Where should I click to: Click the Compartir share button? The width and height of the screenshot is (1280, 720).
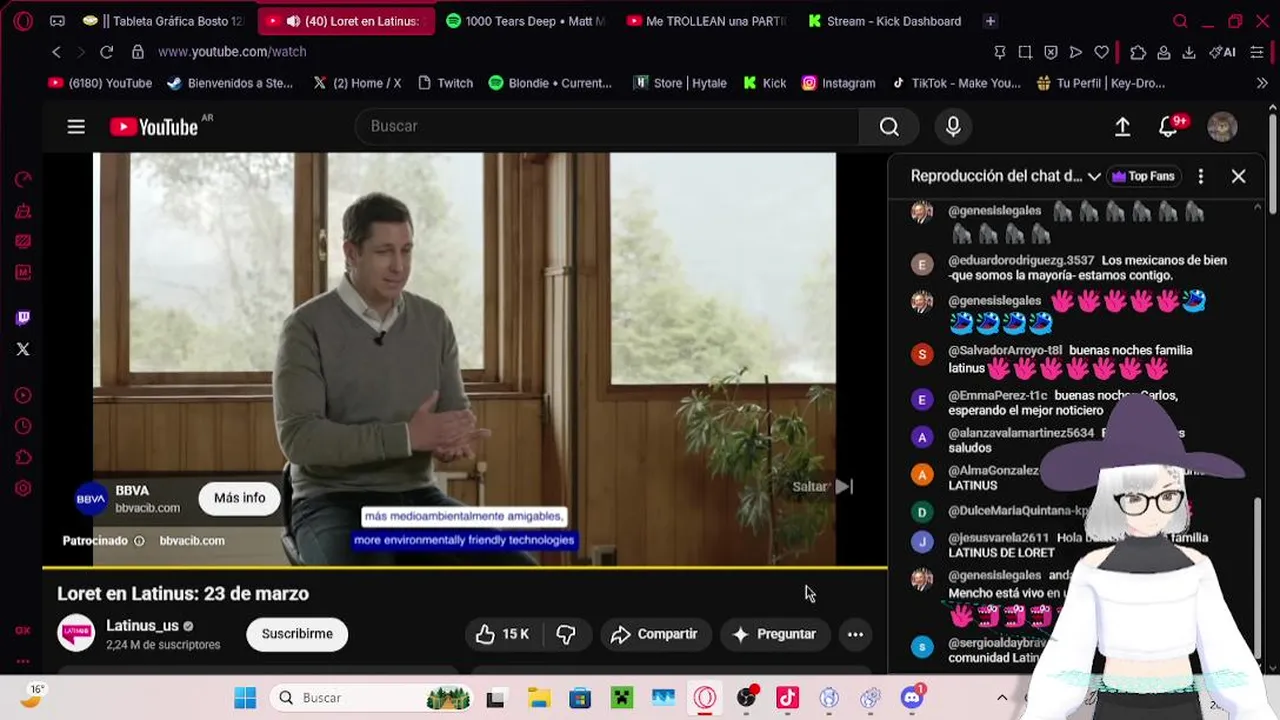pos(655,634)
